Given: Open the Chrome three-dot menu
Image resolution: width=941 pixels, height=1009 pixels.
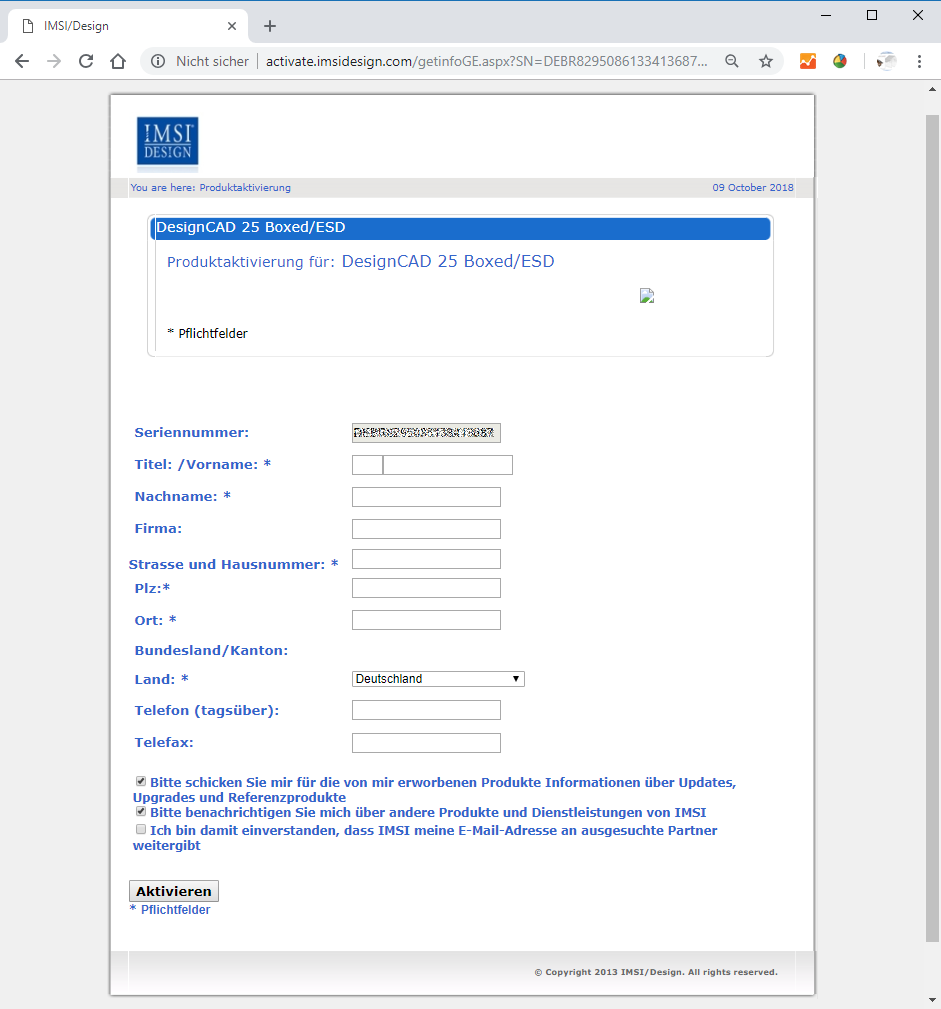Looking at the screenshot, I should 919,61.
